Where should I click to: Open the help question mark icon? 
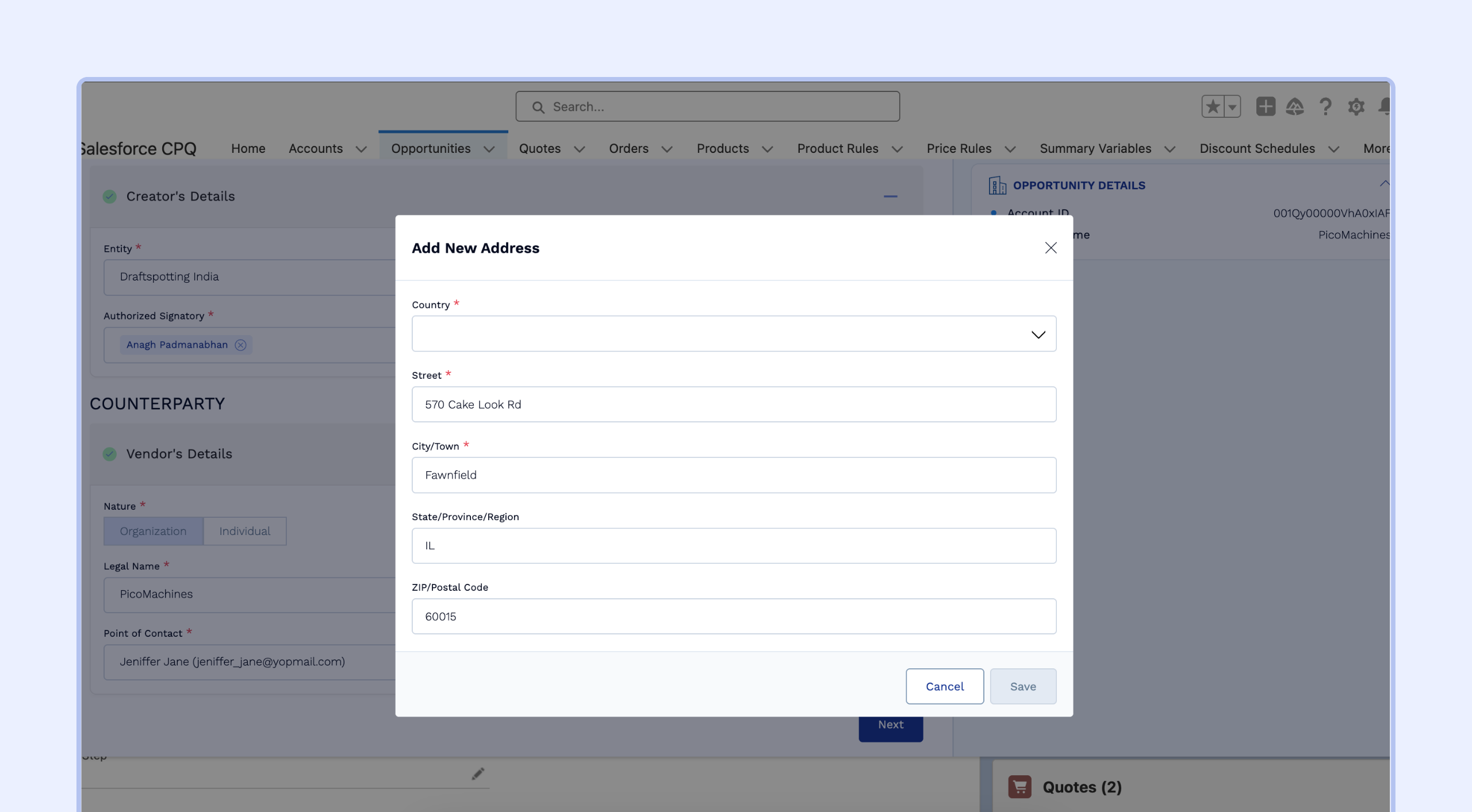(1325, 107)
